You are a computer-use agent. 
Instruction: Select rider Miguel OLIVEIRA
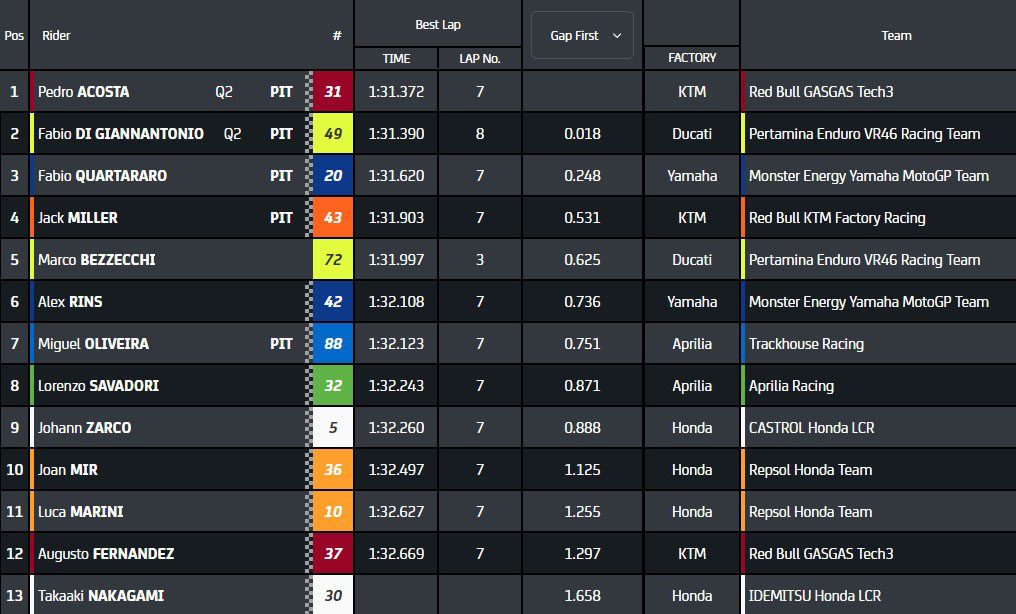pos(93,344)
